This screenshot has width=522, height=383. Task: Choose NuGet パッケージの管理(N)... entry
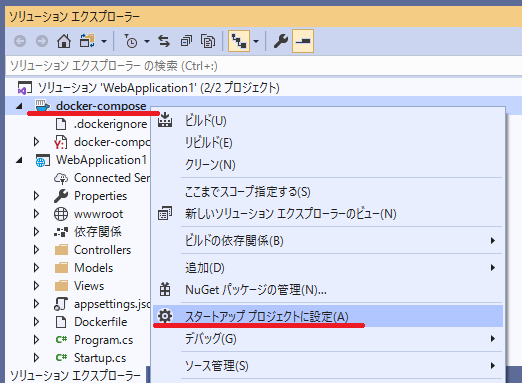(328, 290)
